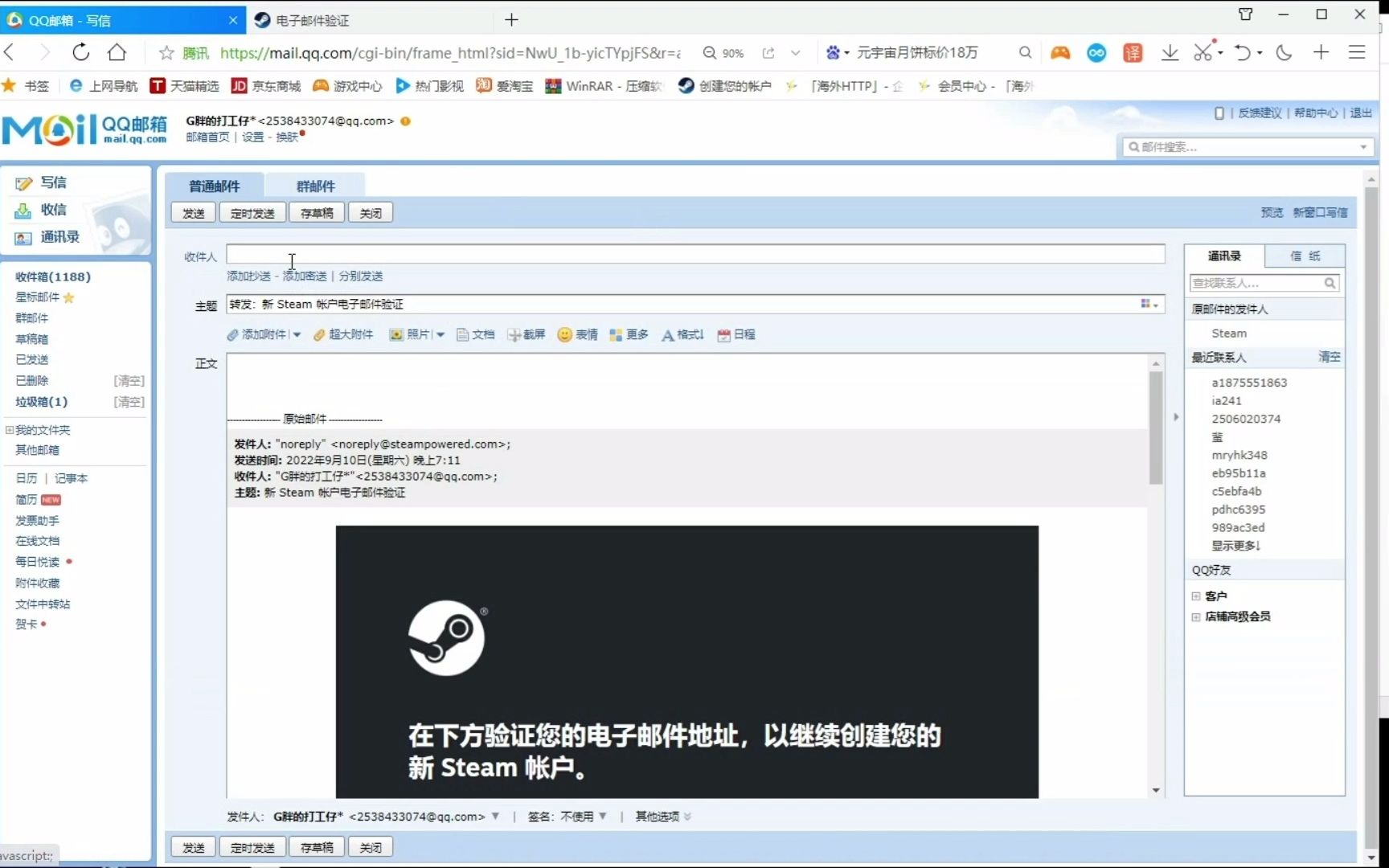
Task: Use the screenshot capture tool
Action: (527, 334)
